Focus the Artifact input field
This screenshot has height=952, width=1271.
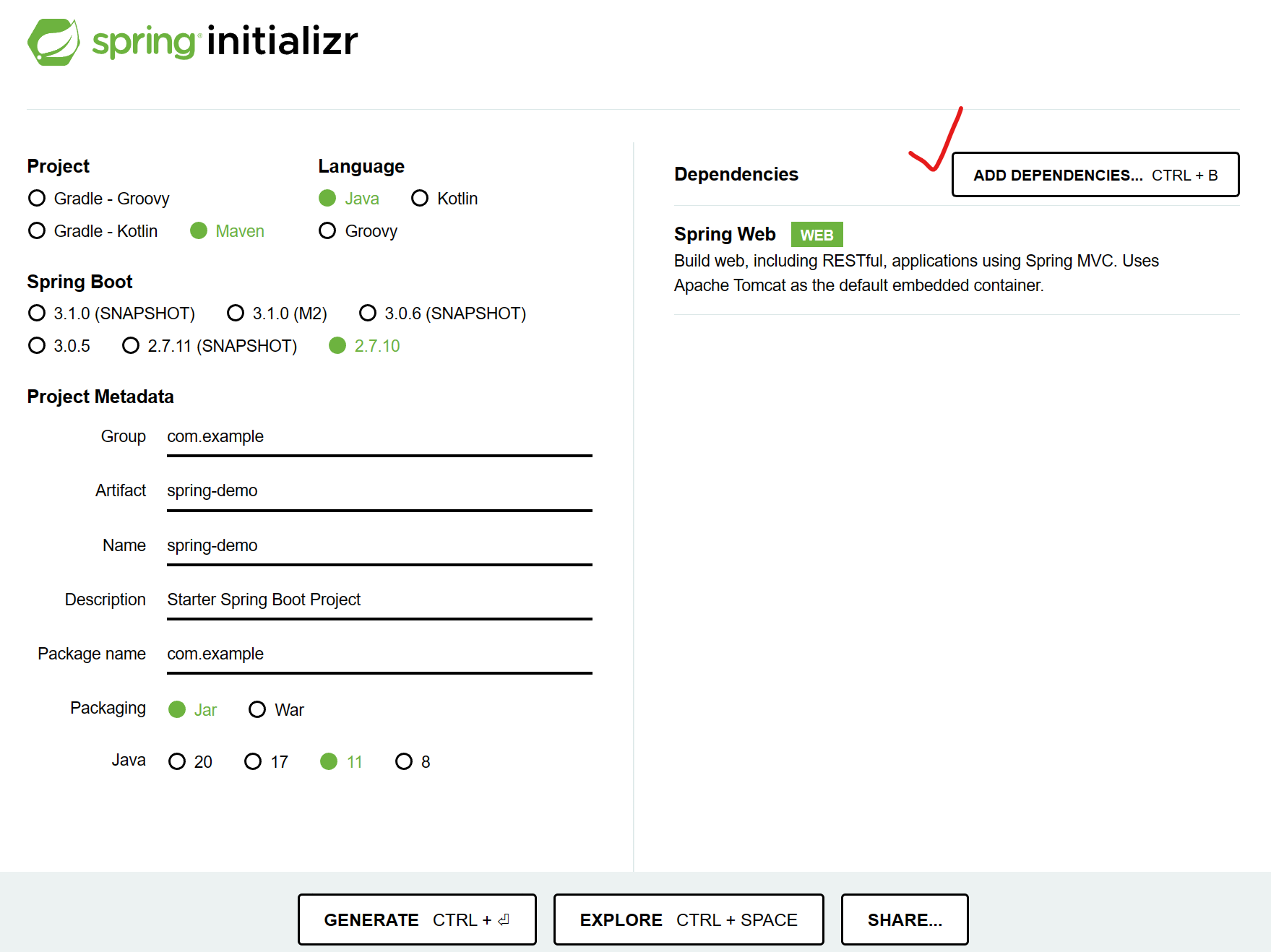coord(379,492)
